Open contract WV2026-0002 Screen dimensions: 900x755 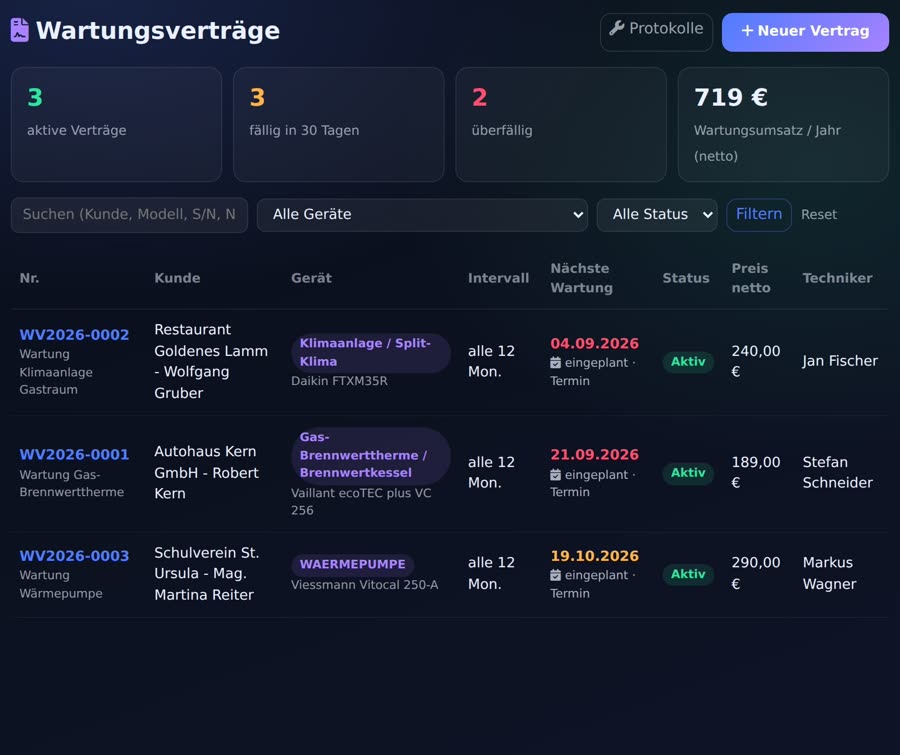(x=74, y=335)
